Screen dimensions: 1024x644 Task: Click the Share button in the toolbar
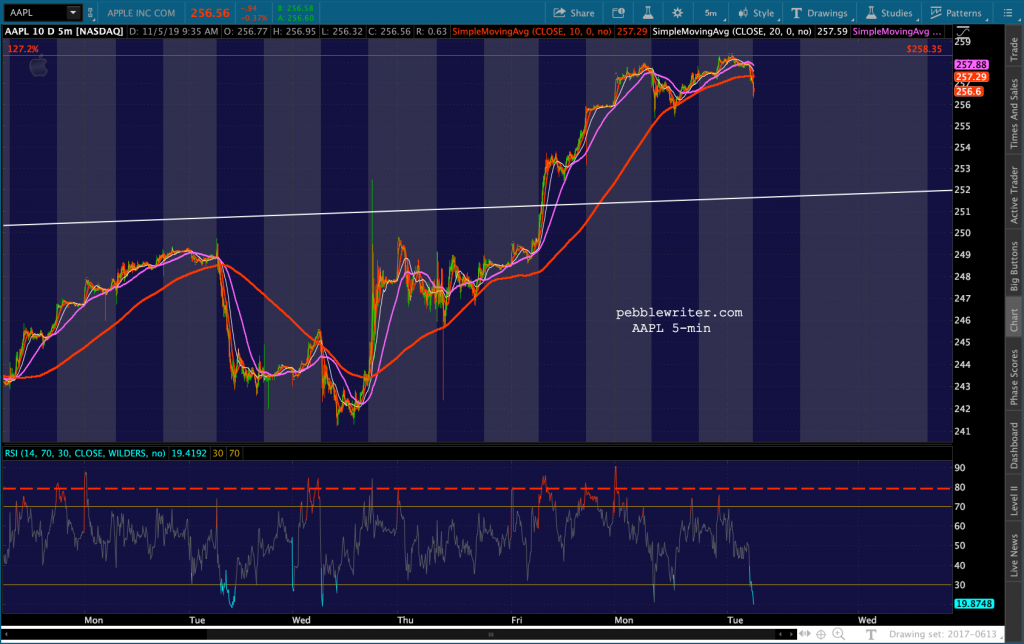pyautogui.click(x=574, y=13)
